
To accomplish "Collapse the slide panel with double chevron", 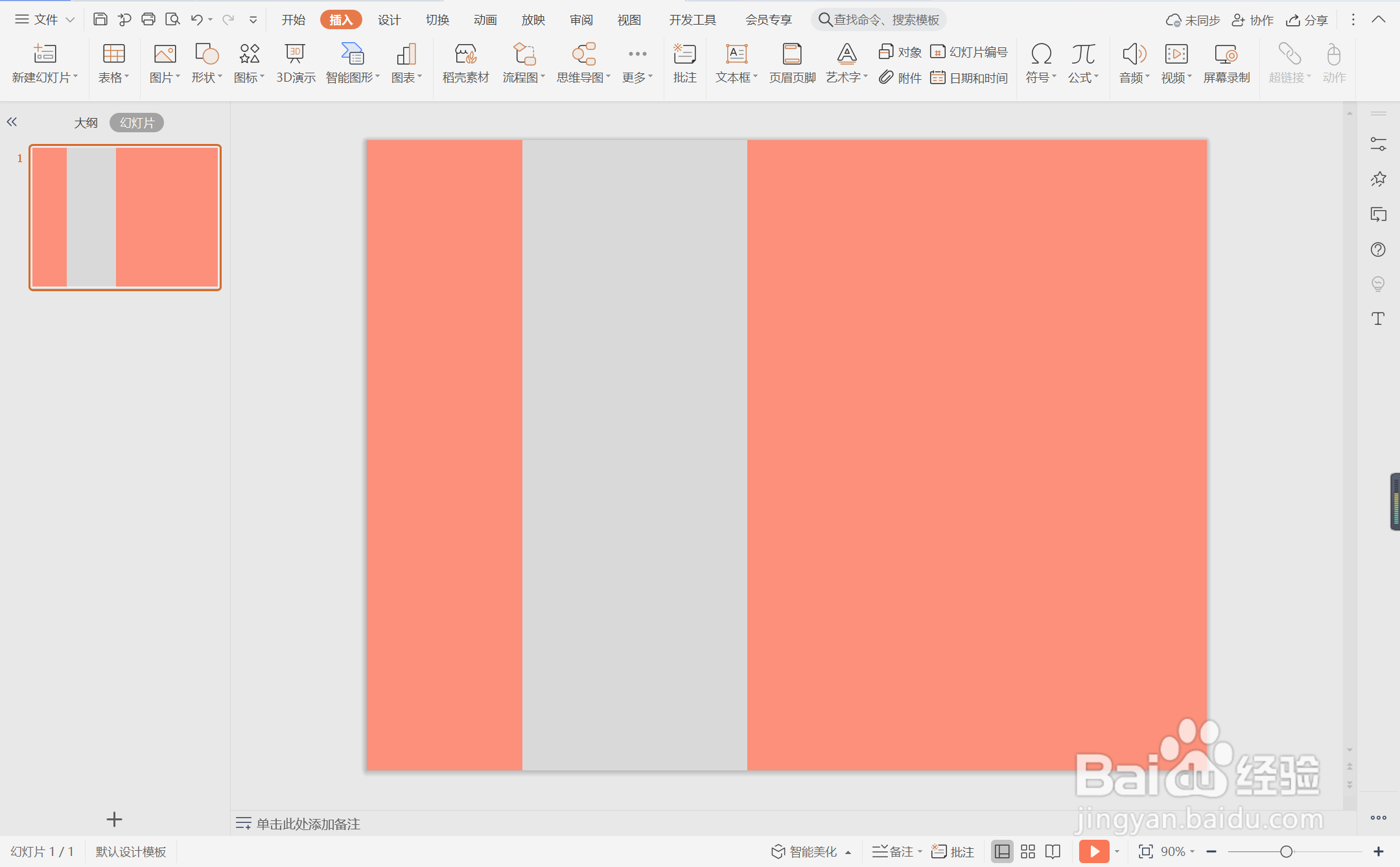I will pos(12,122).
